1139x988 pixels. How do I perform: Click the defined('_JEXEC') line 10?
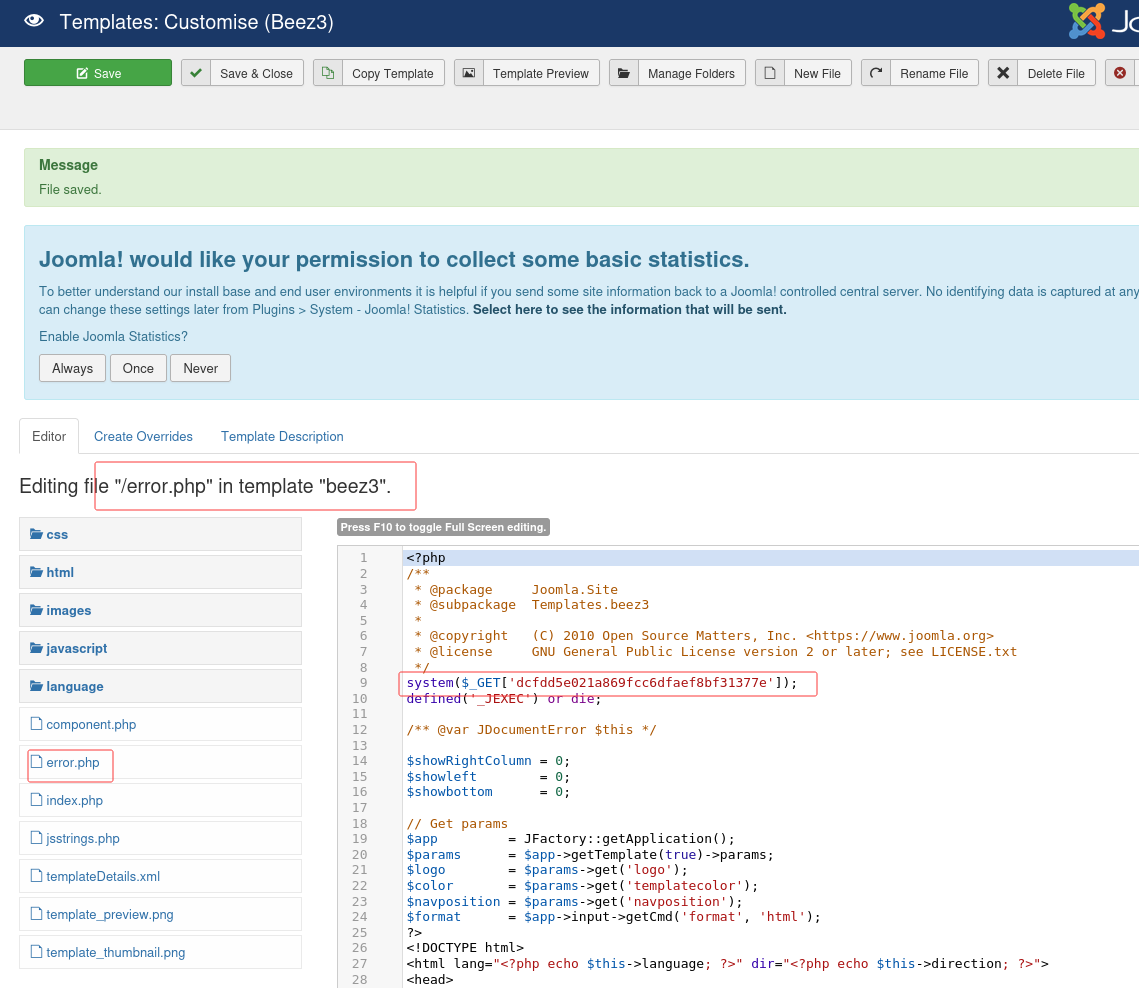coord(503,699)
